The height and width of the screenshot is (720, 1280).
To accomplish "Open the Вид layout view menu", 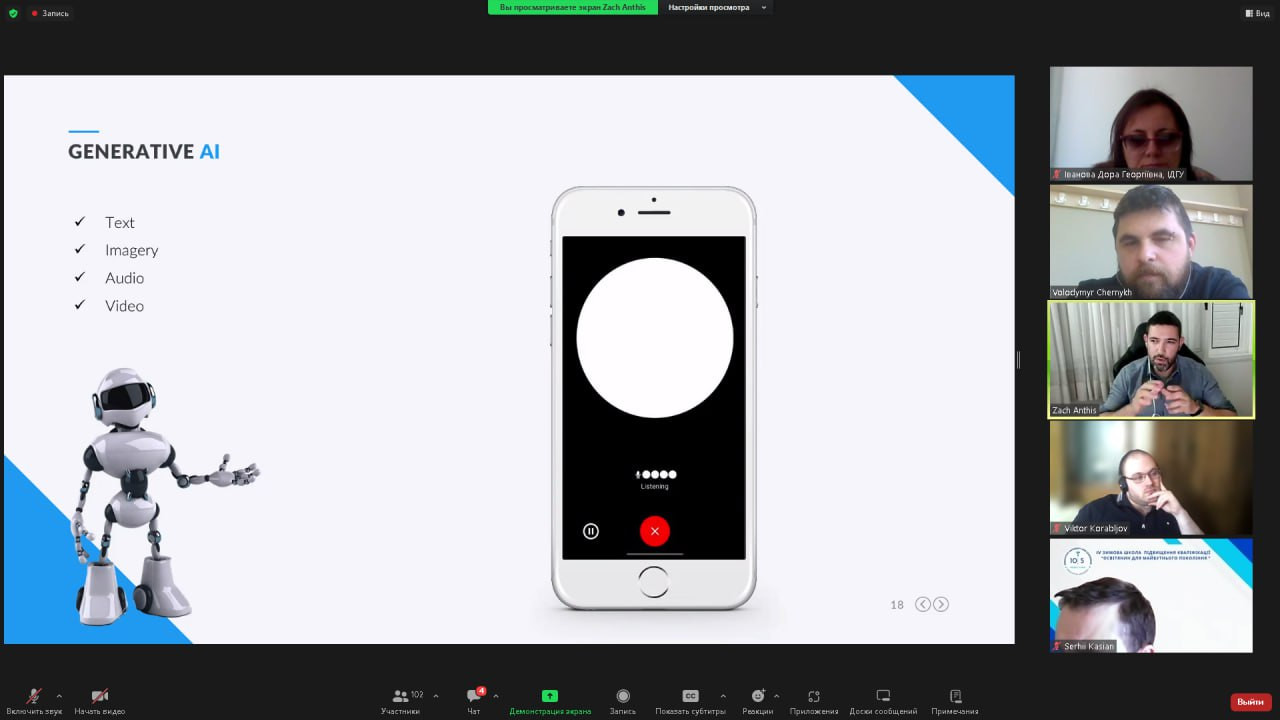I will tap(1257, 13).
